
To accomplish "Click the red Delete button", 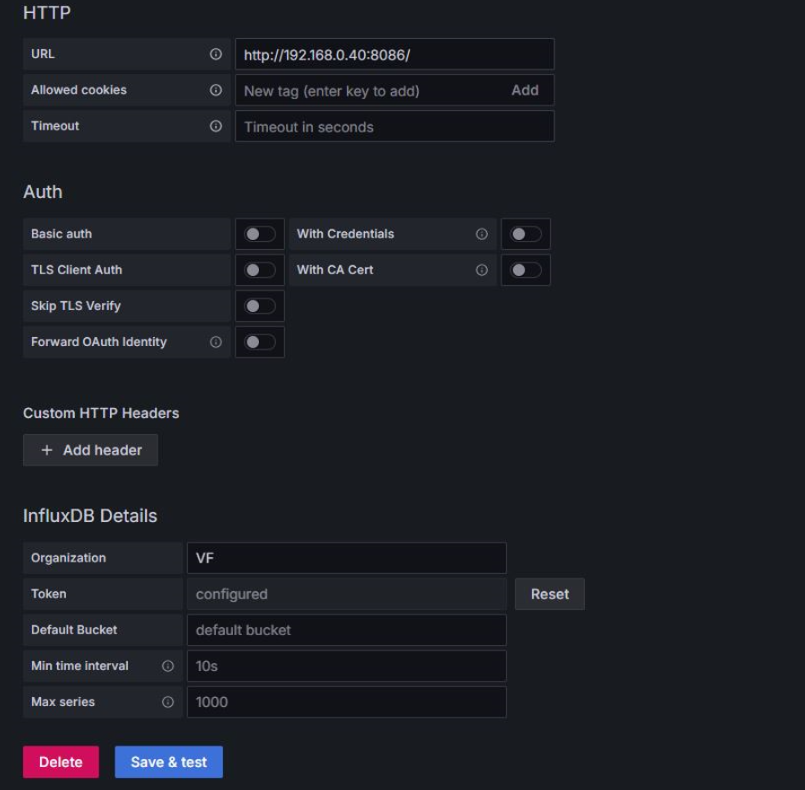I will pos(61,762).
